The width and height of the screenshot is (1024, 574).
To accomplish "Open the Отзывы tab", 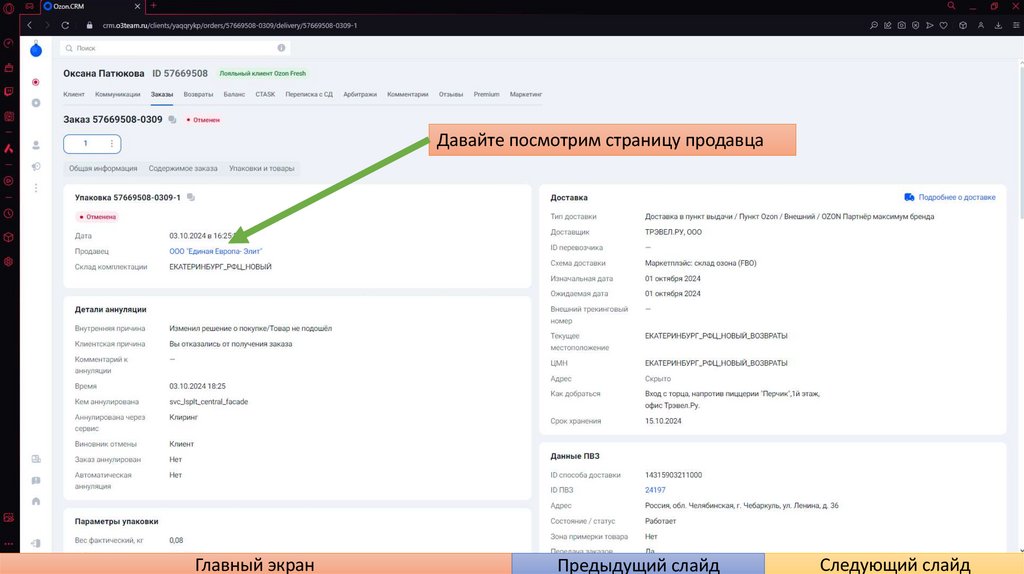I will tap(451, 94).
